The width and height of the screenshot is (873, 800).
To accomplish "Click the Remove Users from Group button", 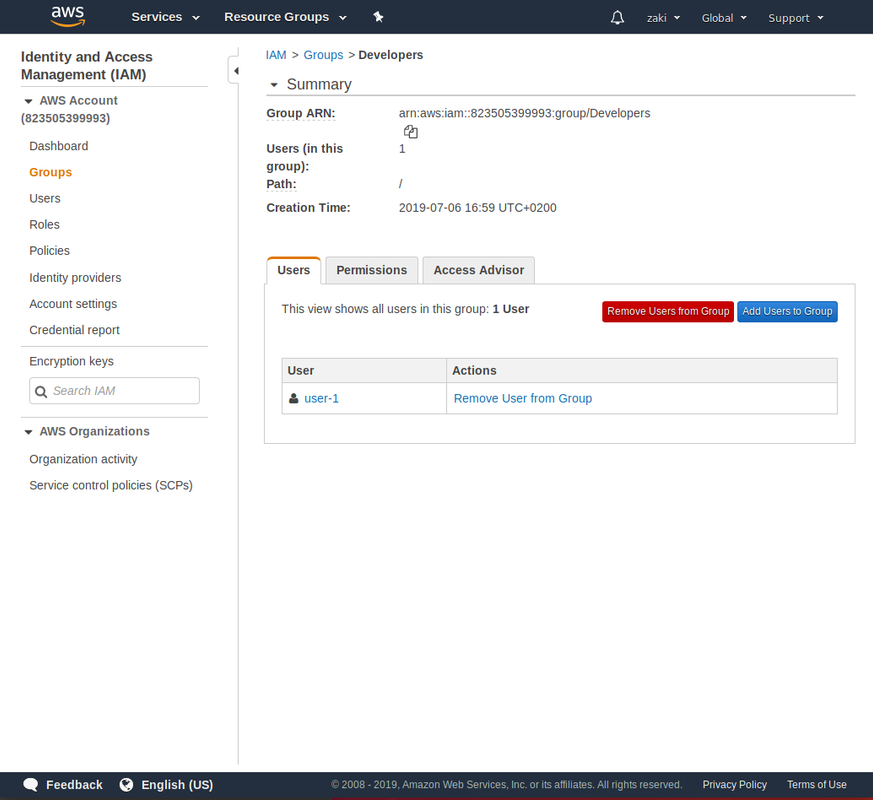I will [x=668, y=312].
